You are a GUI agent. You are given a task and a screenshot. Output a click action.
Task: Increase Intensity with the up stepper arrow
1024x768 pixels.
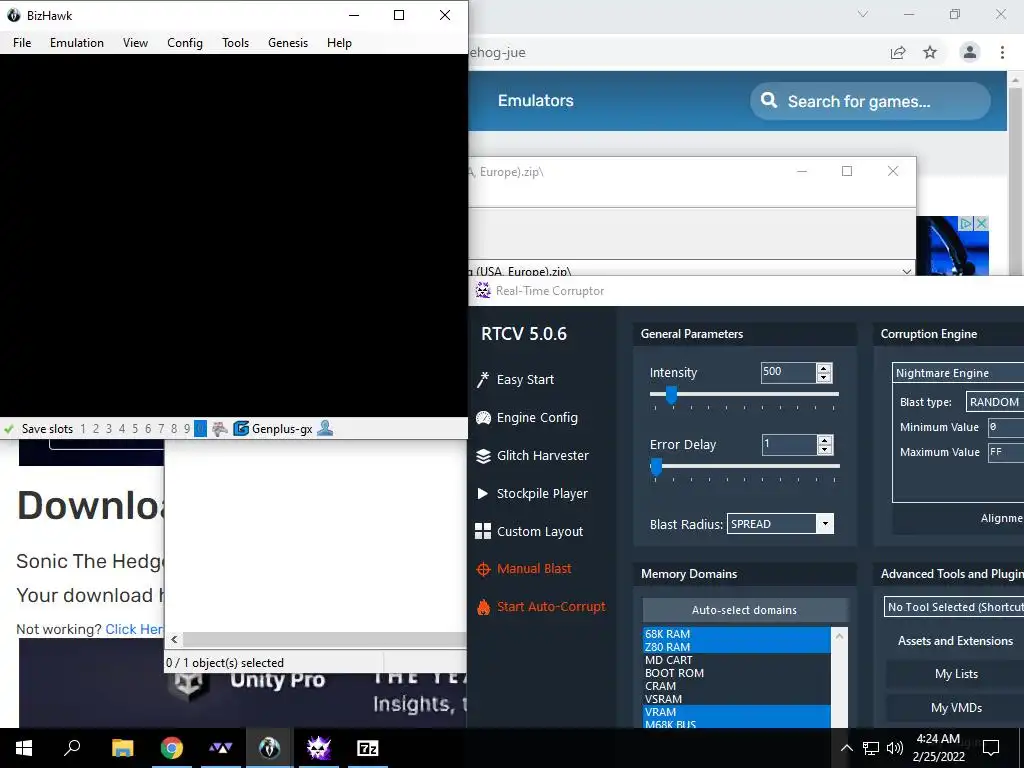click(x=824, y=368)
